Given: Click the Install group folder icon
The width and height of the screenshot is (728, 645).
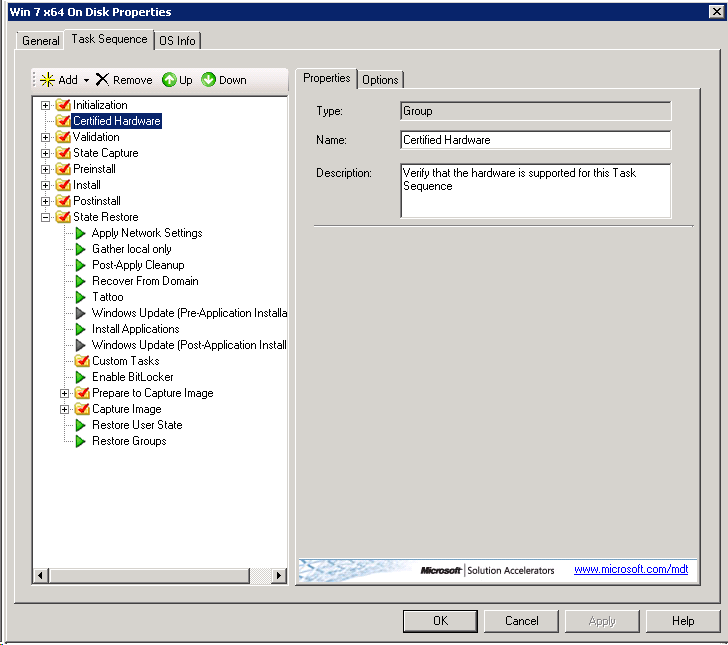Looking at the screenshot, I should point(63,185).
